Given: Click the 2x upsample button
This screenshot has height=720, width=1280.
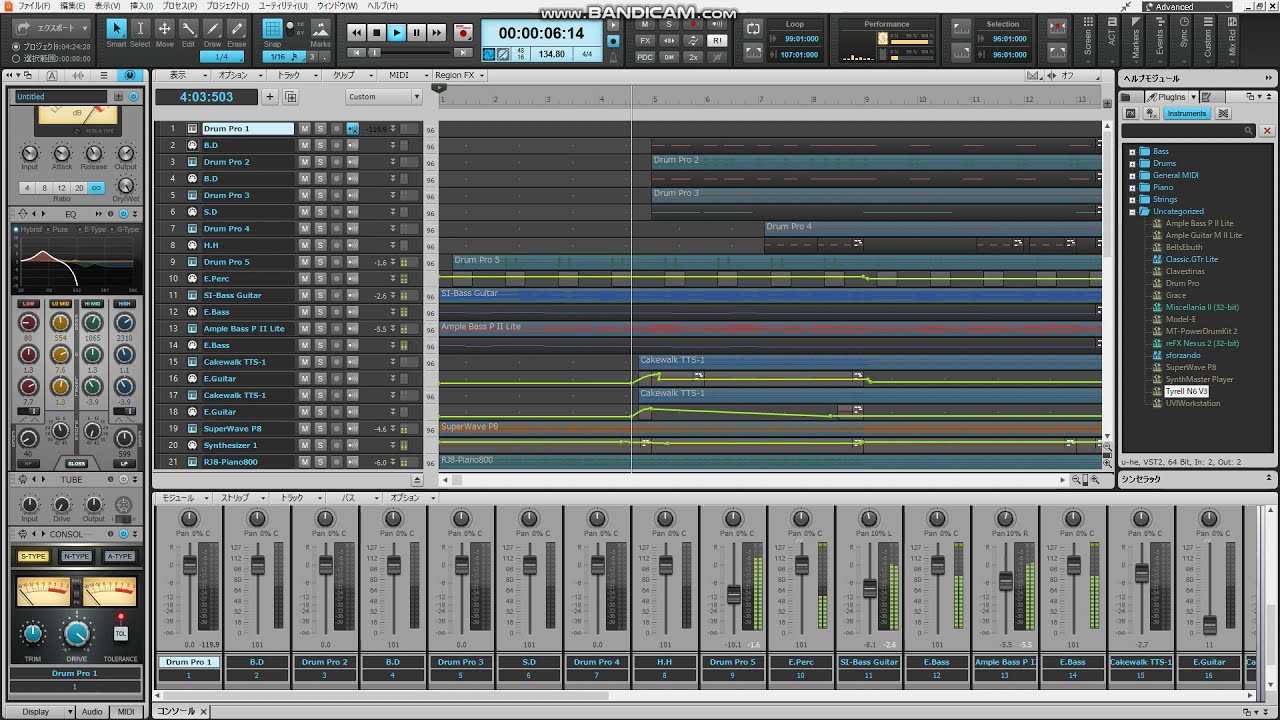Looking at the screenshot, I should point(693,57).
